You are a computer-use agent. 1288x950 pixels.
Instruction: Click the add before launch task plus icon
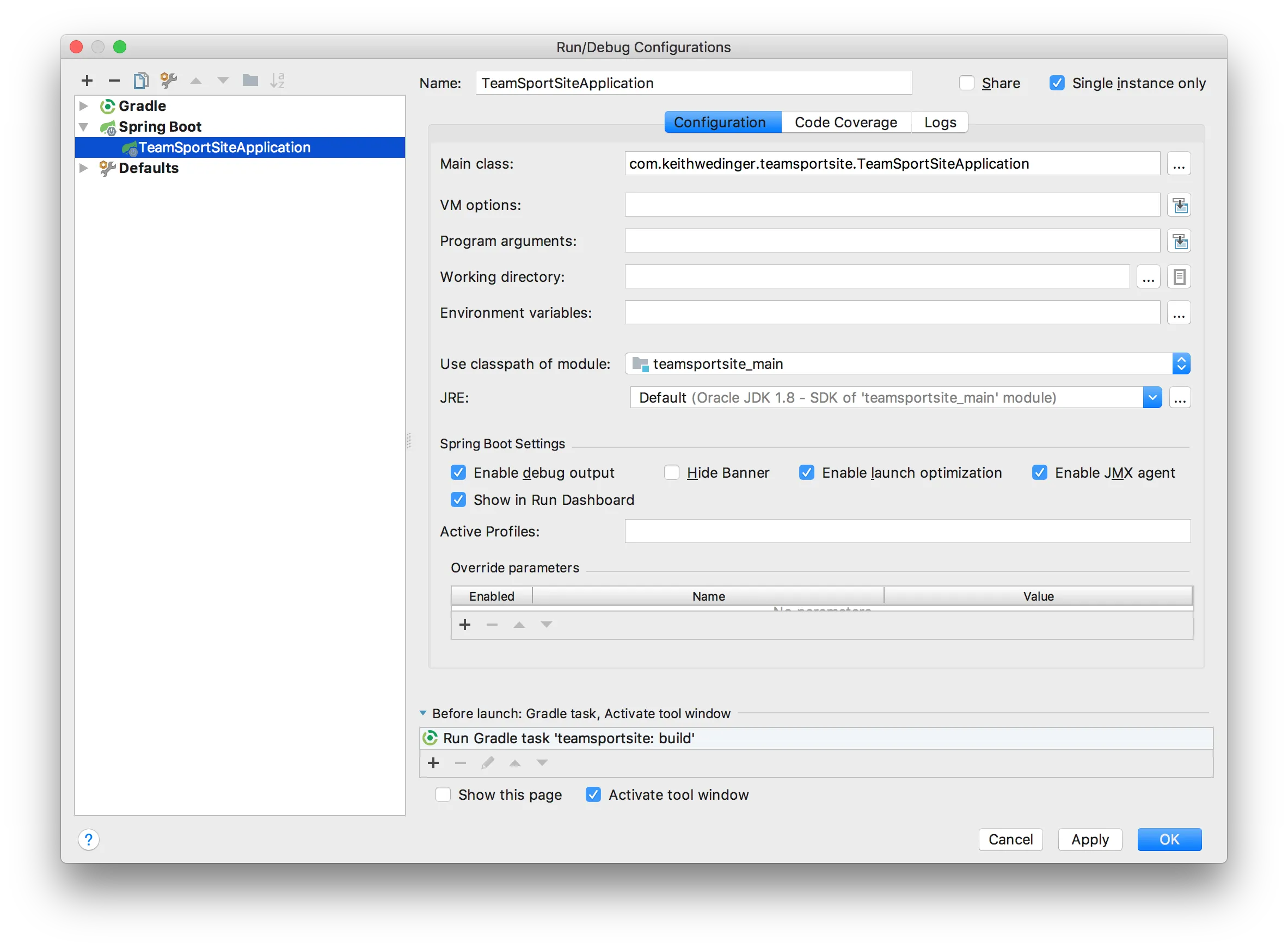tap(434, 762)
